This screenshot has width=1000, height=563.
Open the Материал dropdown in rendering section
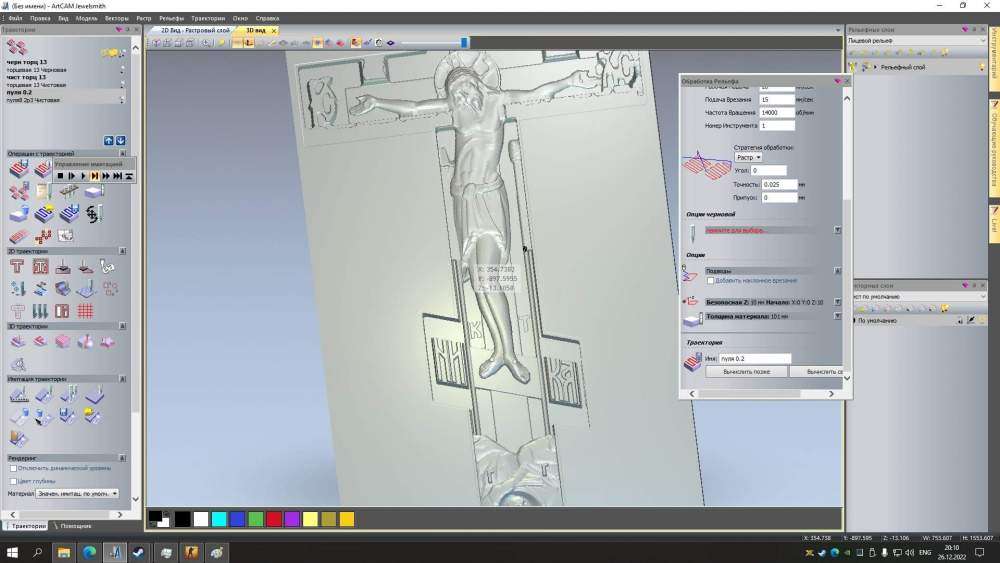[x=78, y=493]
